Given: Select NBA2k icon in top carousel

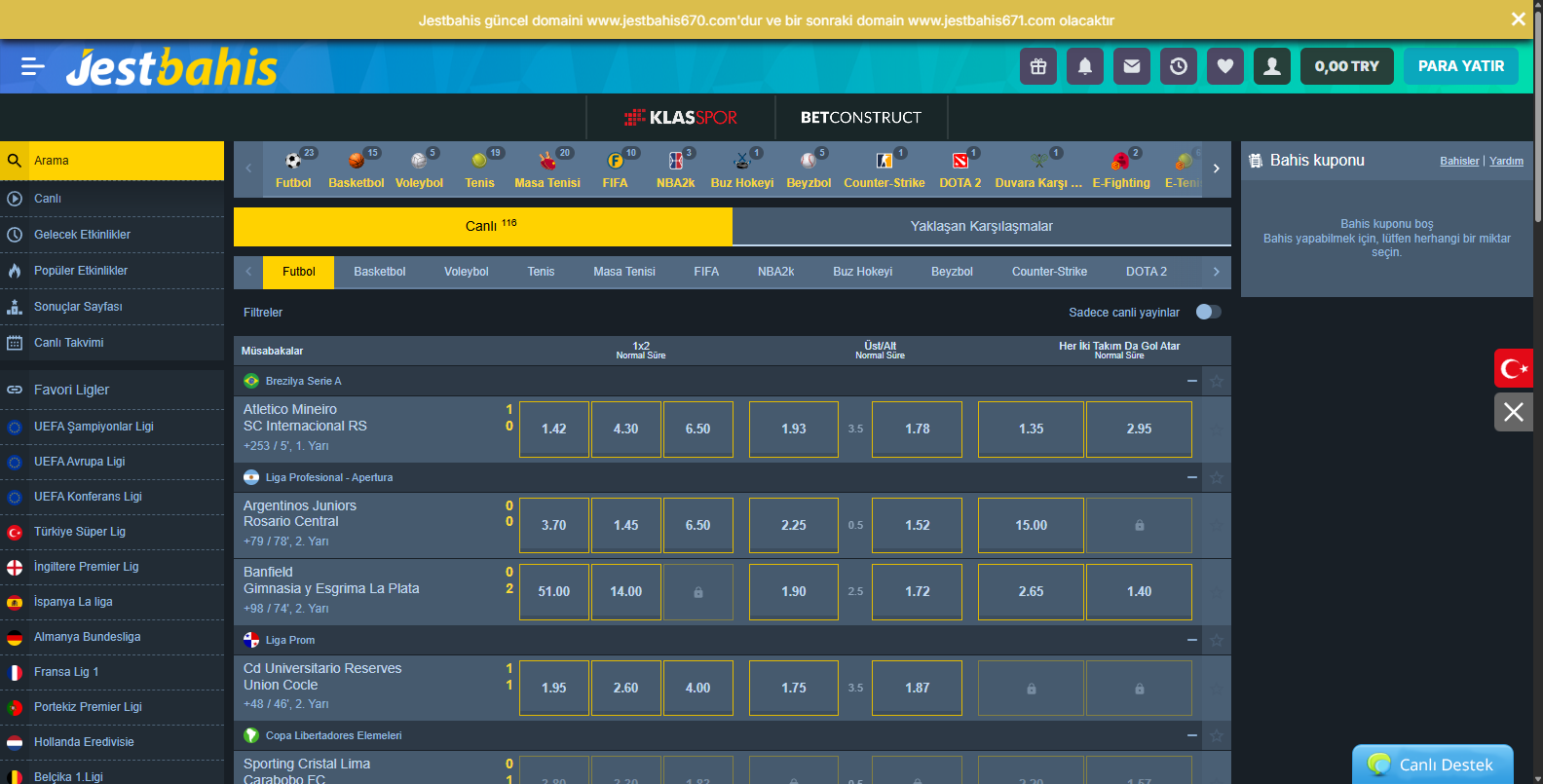Looking at the screenshot, I should tap(675, 169).
